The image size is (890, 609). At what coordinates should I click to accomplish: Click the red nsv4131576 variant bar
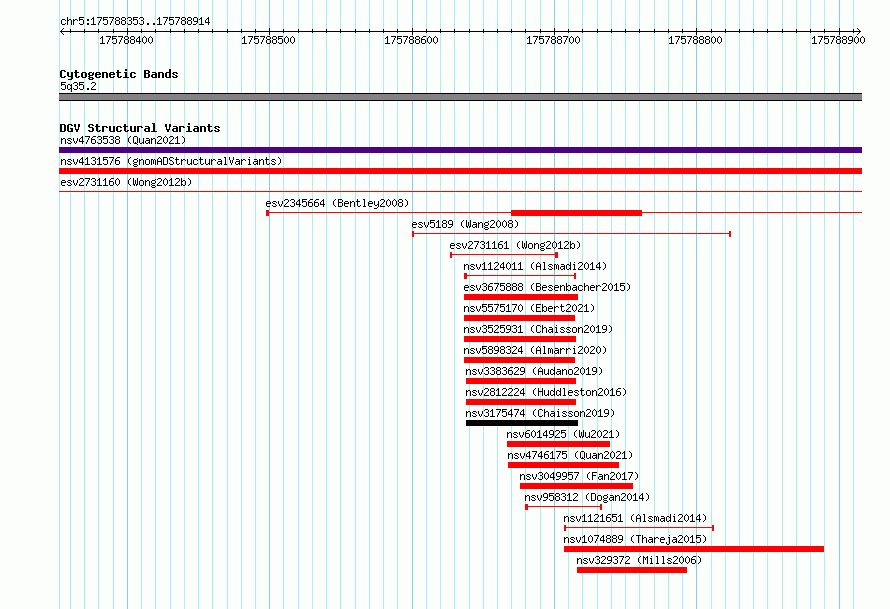[x=460, y=171]
